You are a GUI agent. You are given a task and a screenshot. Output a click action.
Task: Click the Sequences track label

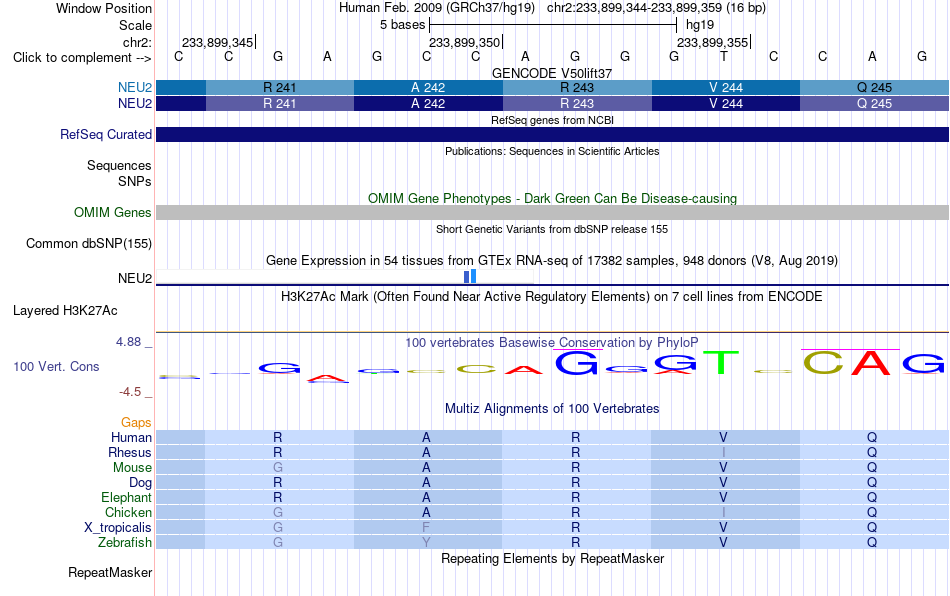[119, 165]
